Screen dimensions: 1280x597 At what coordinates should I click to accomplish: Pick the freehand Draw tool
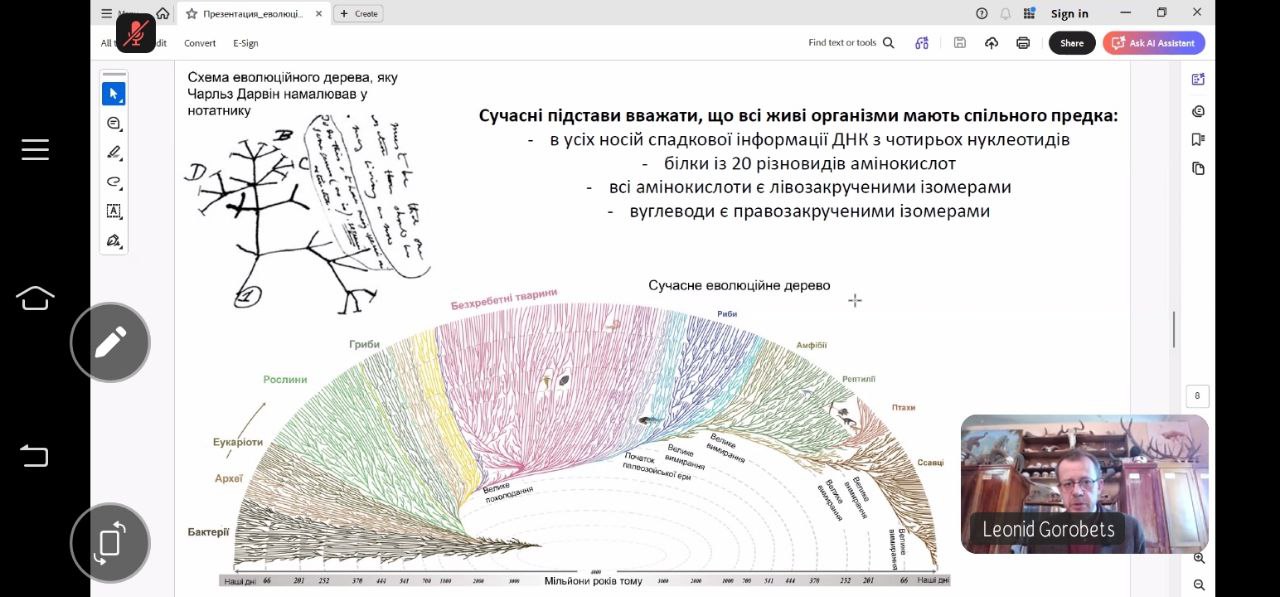(x=113, y=182)
